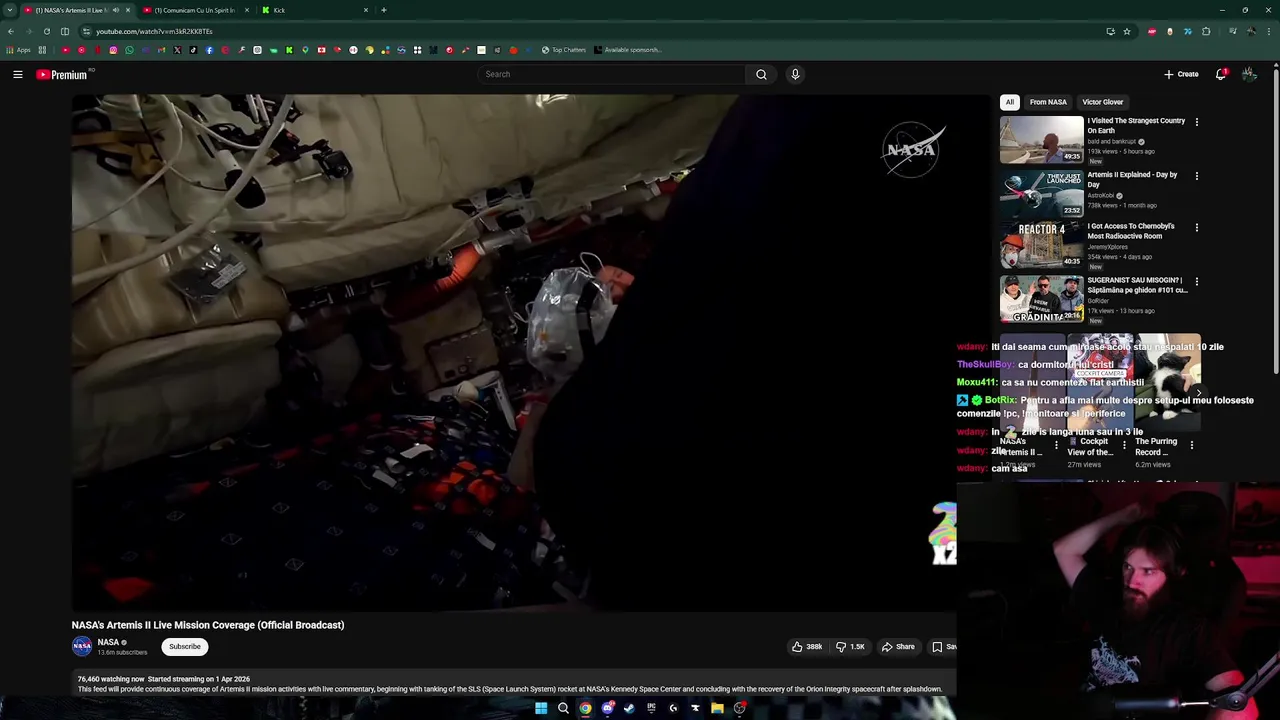
Task: Click the video title text
Action: tap(208, 625)
